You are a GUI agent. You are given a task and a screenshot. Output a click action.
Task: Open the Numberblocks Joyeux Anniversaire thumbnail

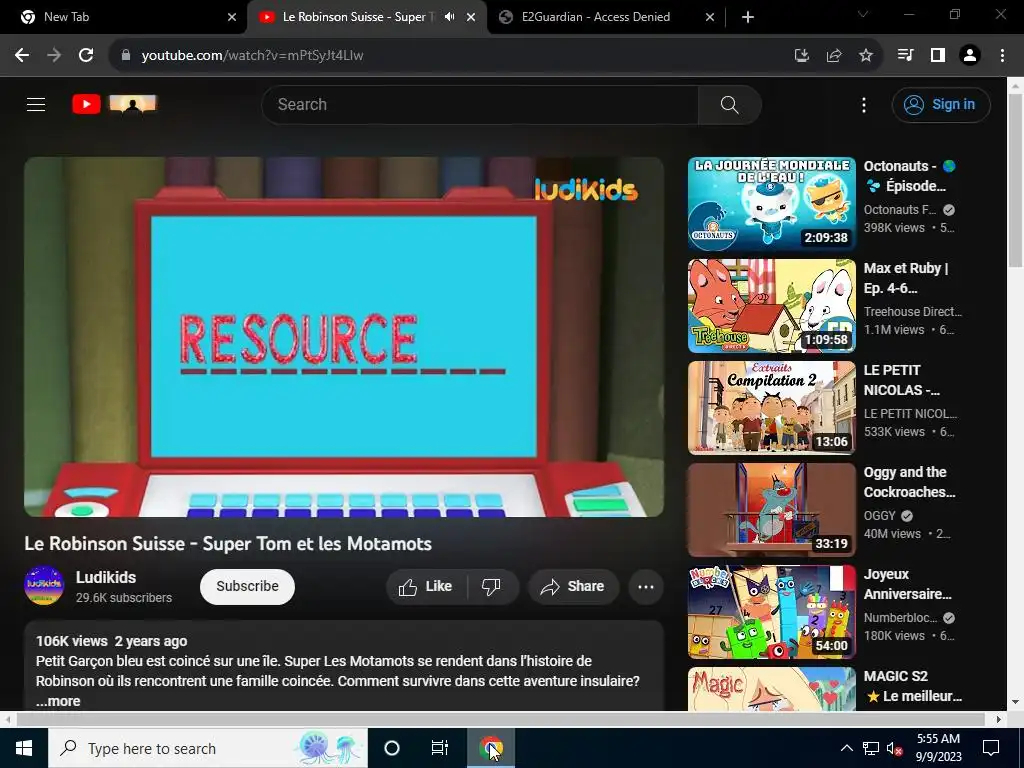(771, 612)
